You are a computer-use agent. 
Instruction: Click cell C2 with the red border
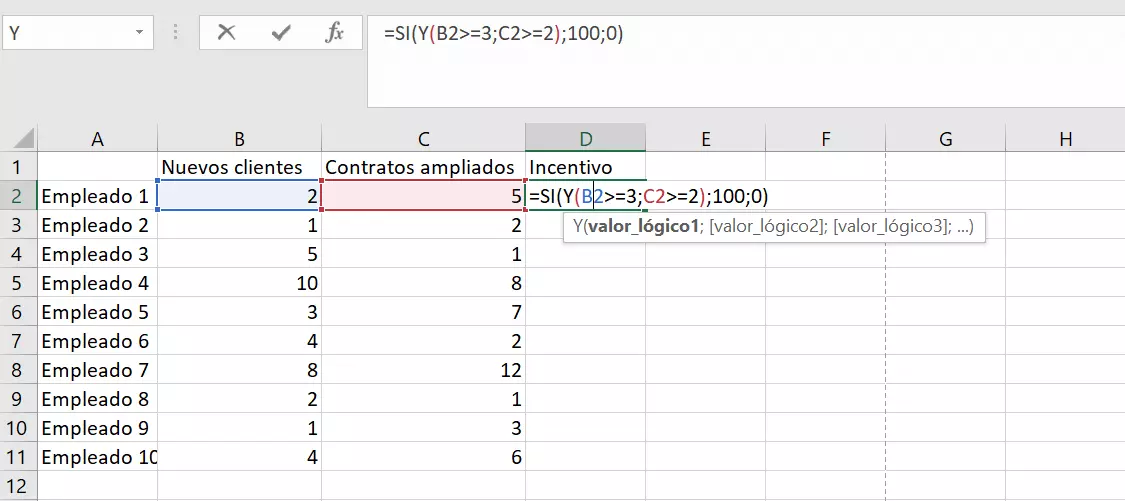pos(423,196)
